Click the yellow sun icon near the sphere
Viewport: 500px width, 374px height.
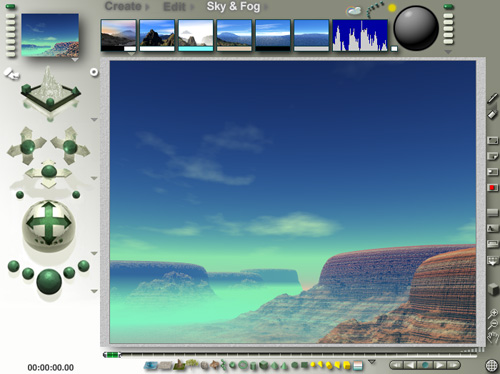click(392, 8)
